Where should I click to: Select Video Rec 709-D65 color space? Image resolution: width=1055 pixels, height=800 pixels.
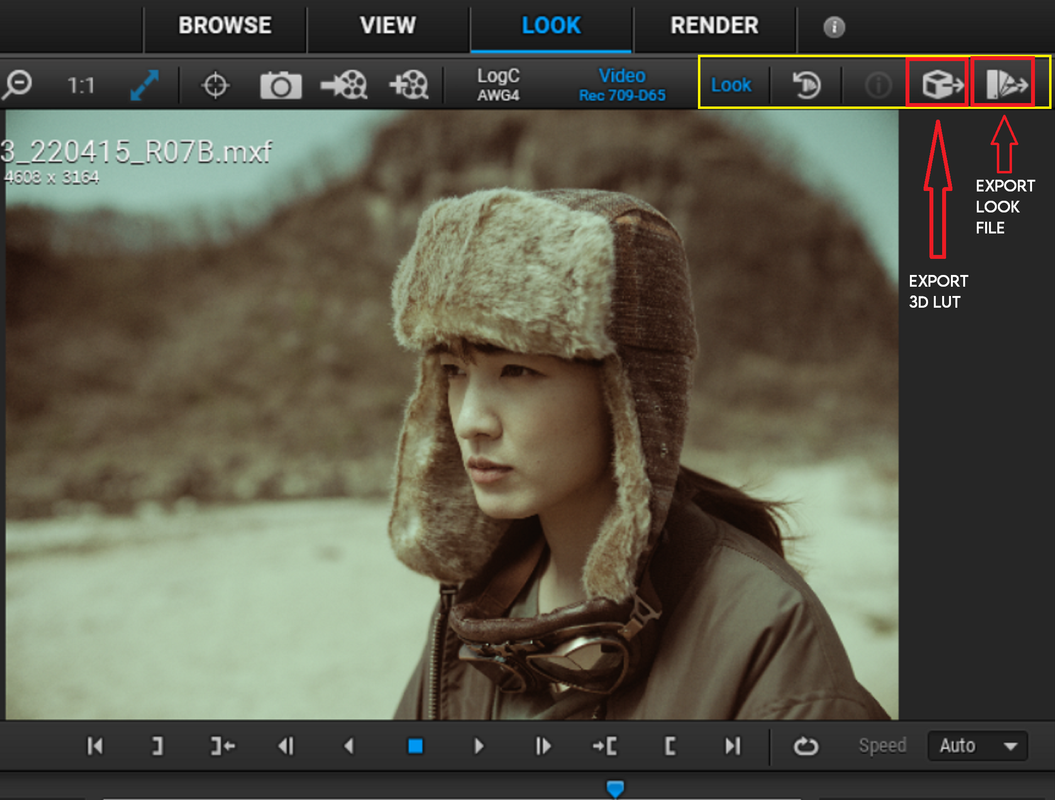[622, 85]
